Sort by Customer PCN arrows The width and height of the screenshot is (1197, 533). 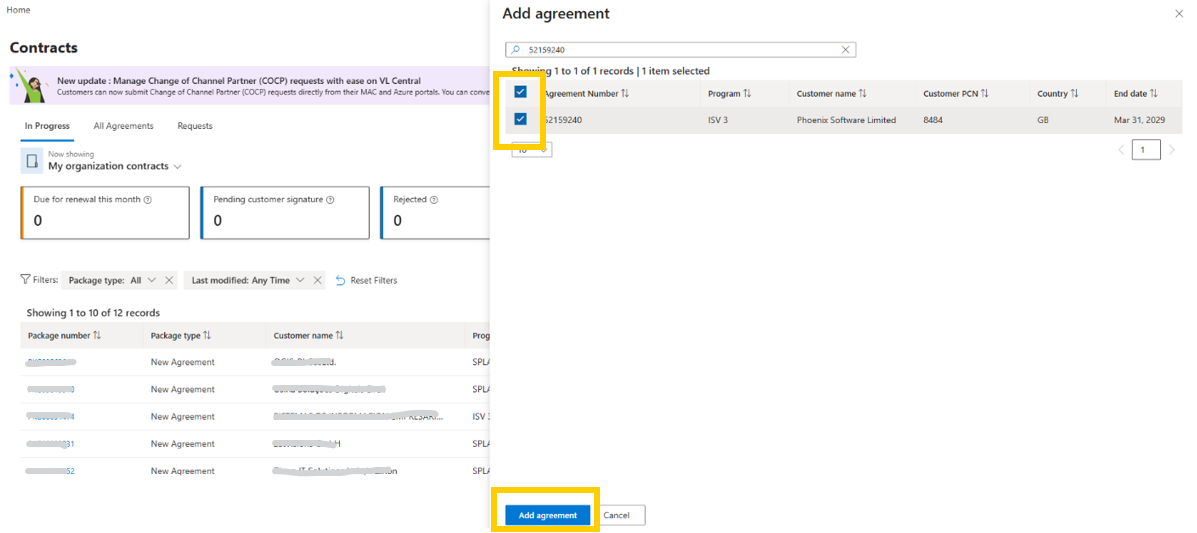coord(985,93)
